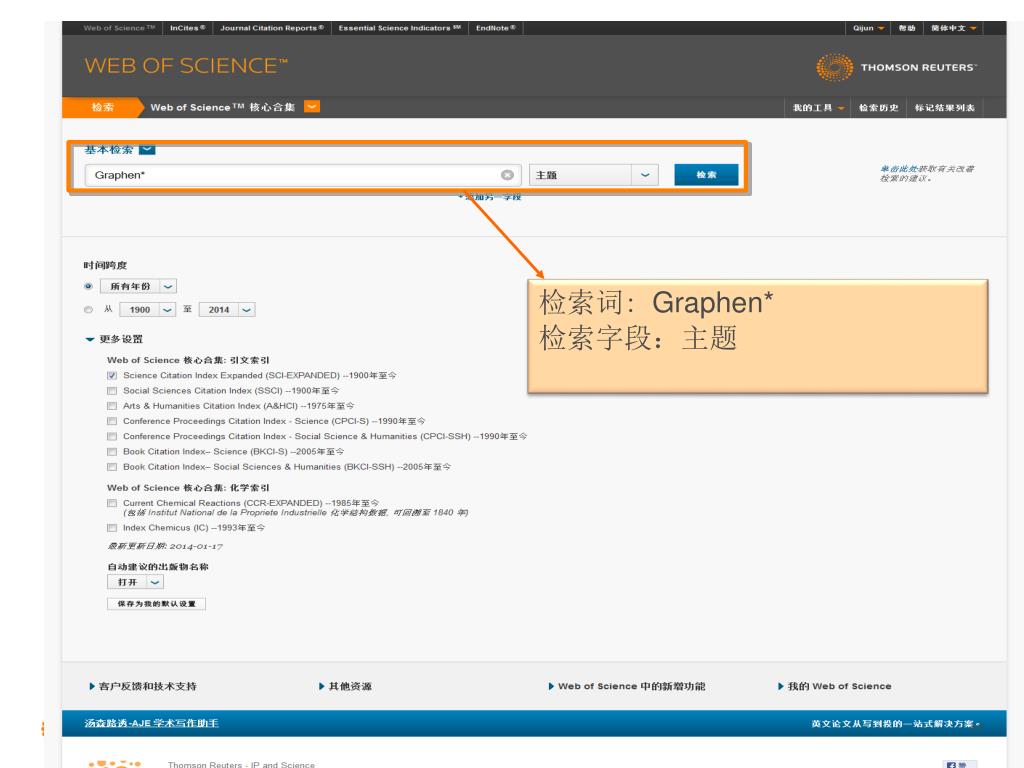Open the 2014 end year dropdown

[x=227, y=310]
